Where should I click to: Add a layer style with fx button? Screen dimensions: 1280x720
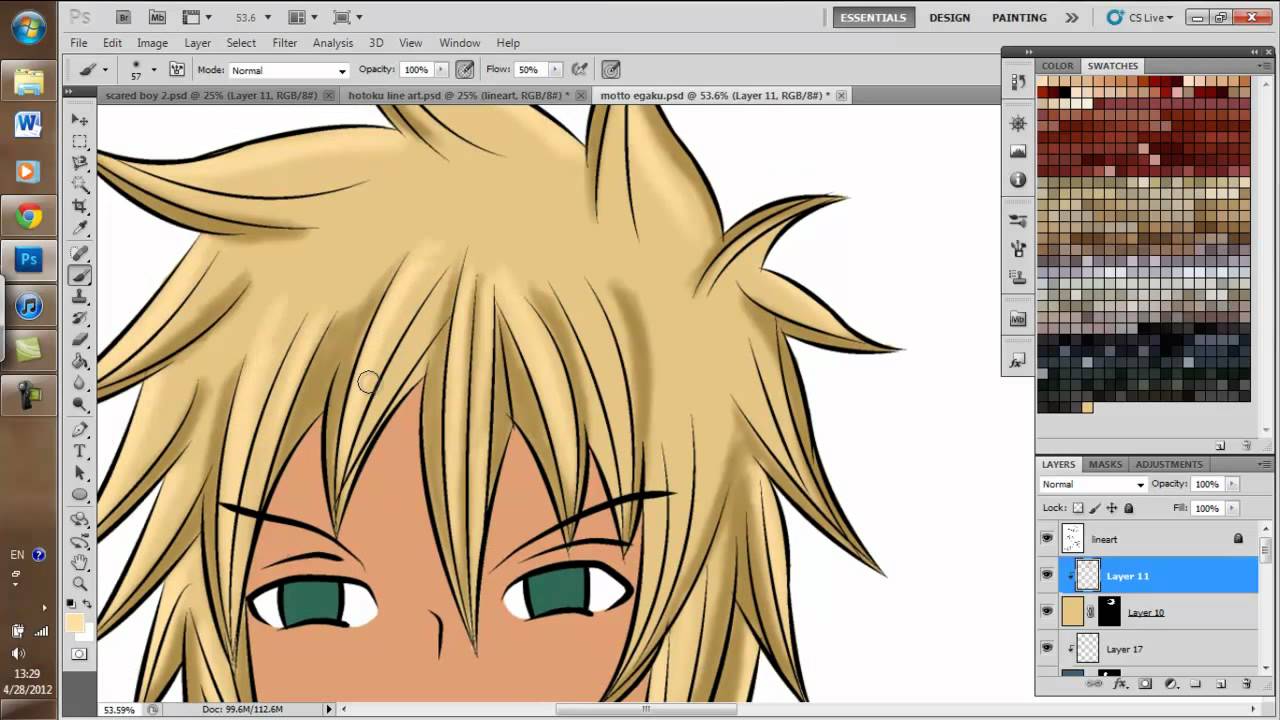pos(1120,684)
